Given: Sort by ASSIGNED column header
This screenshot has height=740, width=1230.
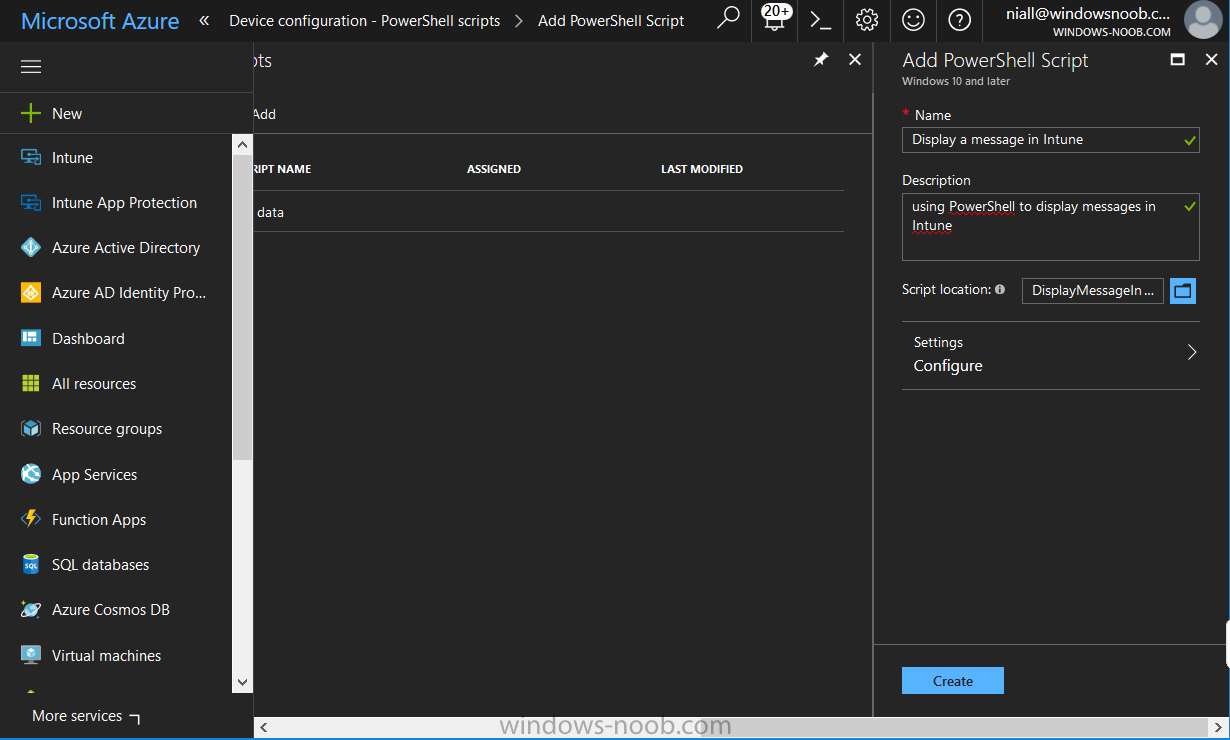Looking at the screenshot, I should [x=494, y=169].
